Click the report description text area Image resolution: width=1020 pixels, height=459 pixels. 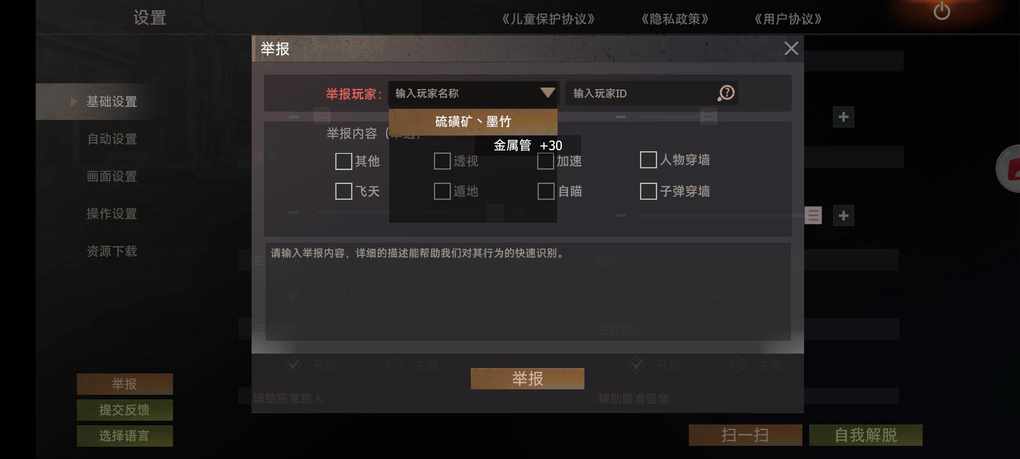click(x=528, y=291)
